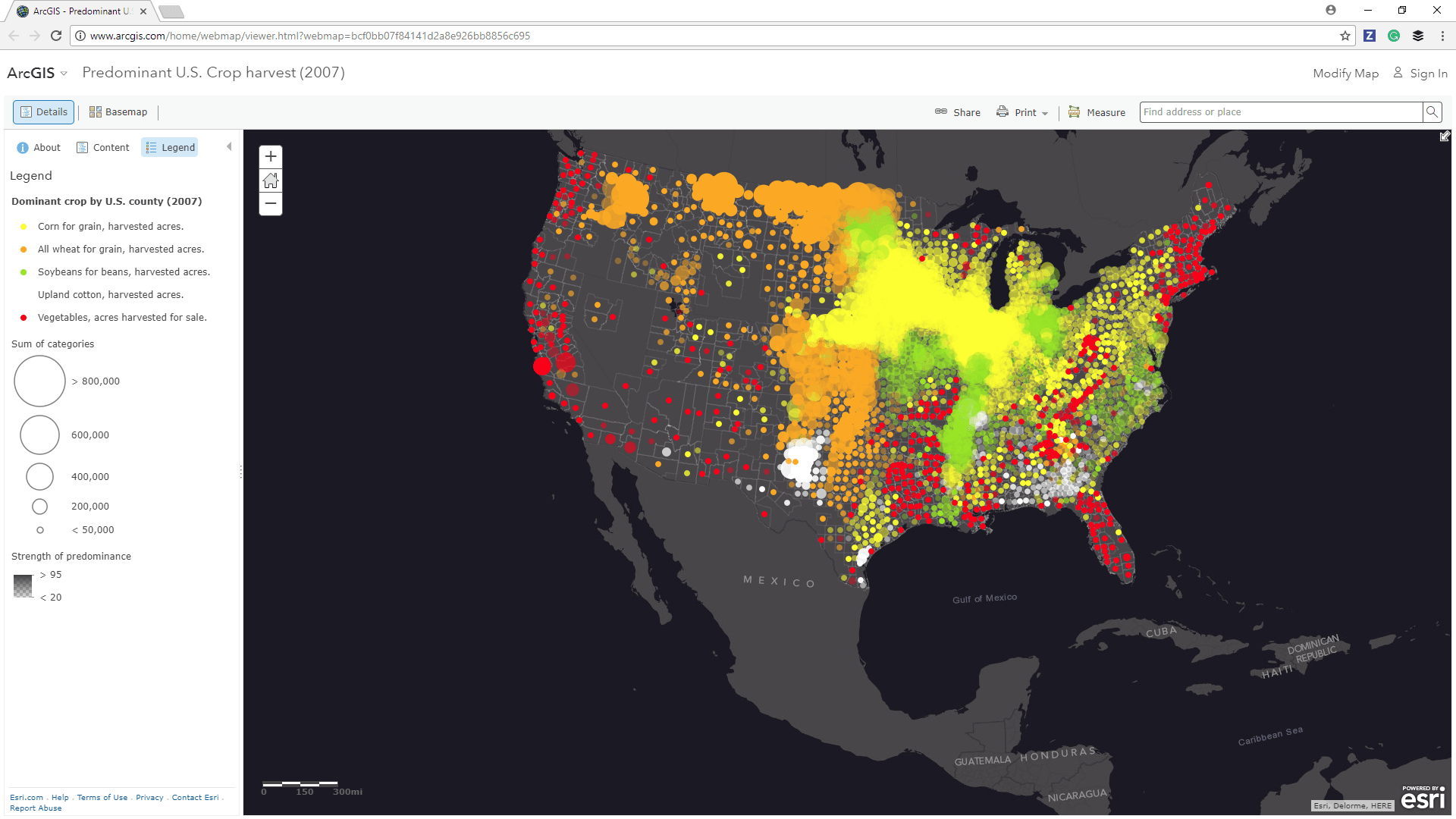The image size is (1456, 819).
Task: Open the Measure tool
Action: pyautogui.click(x=1097, y=112)
